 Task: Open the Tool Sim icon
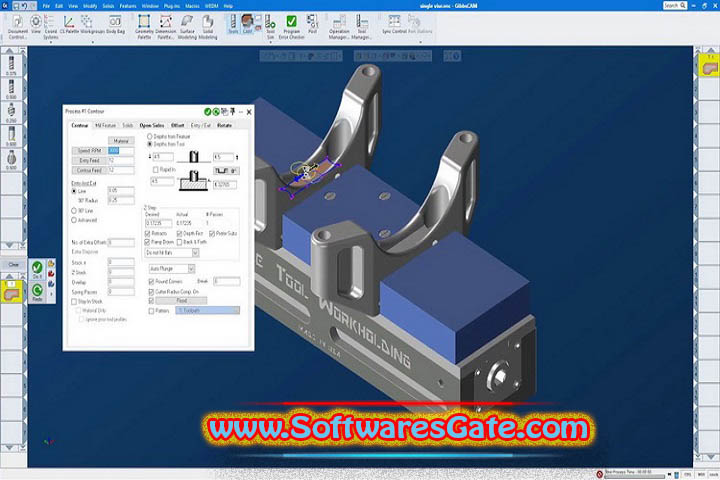point(270,27)
